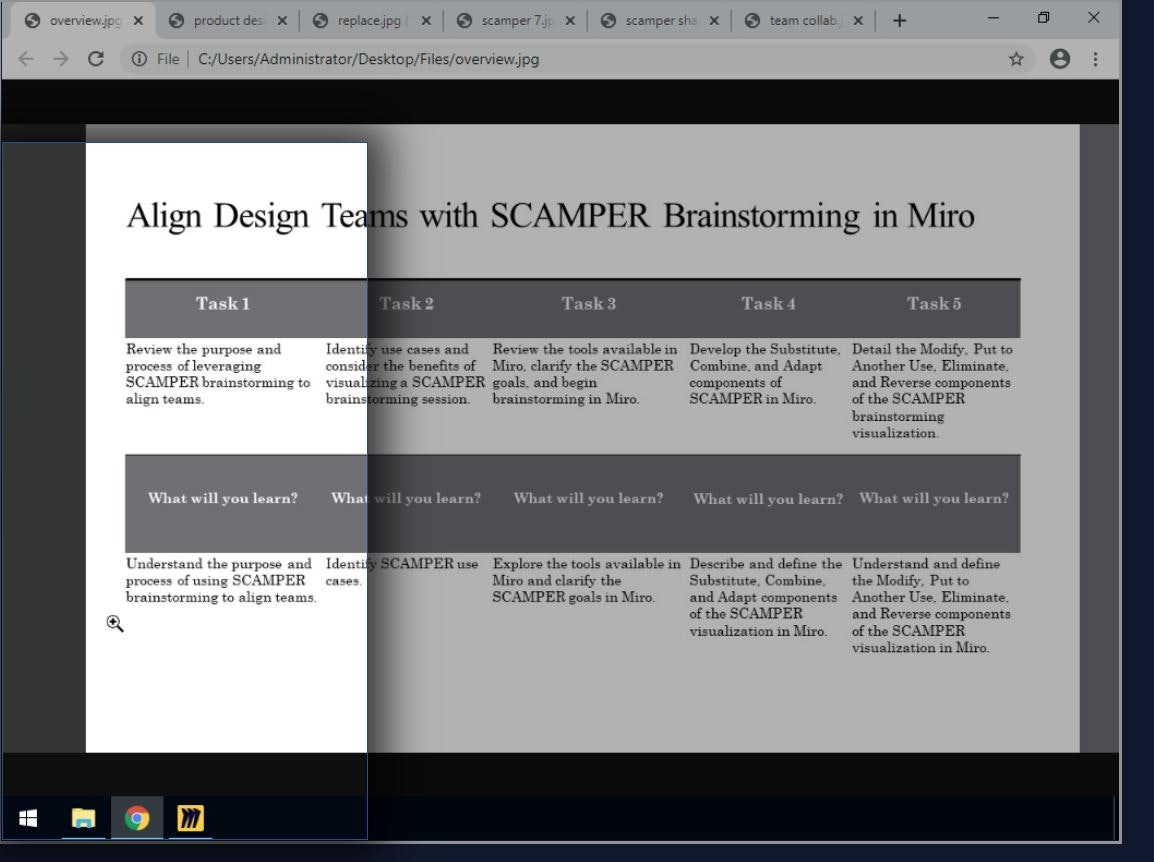1154x862 pixels.
Task: Click 'Detail the Modify, Put to' text
Action: tap(932, 391)
